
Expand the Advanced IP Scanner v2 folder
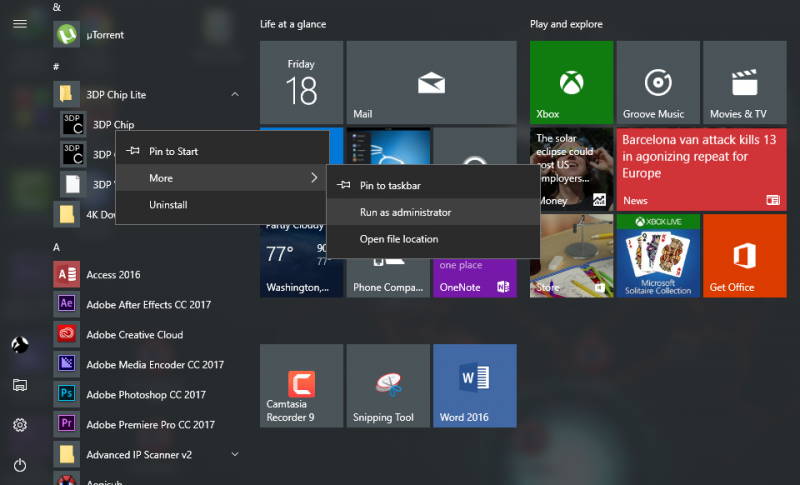coord(235,455)
